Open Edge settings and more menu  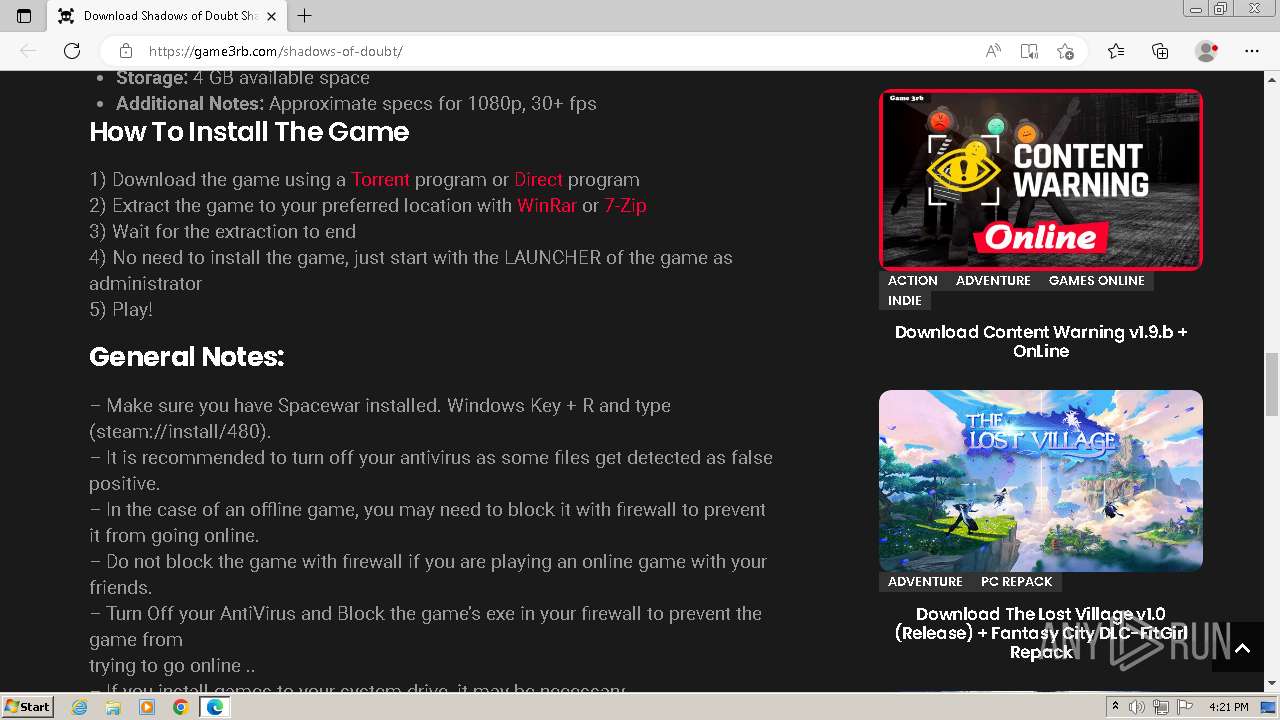1252,51
